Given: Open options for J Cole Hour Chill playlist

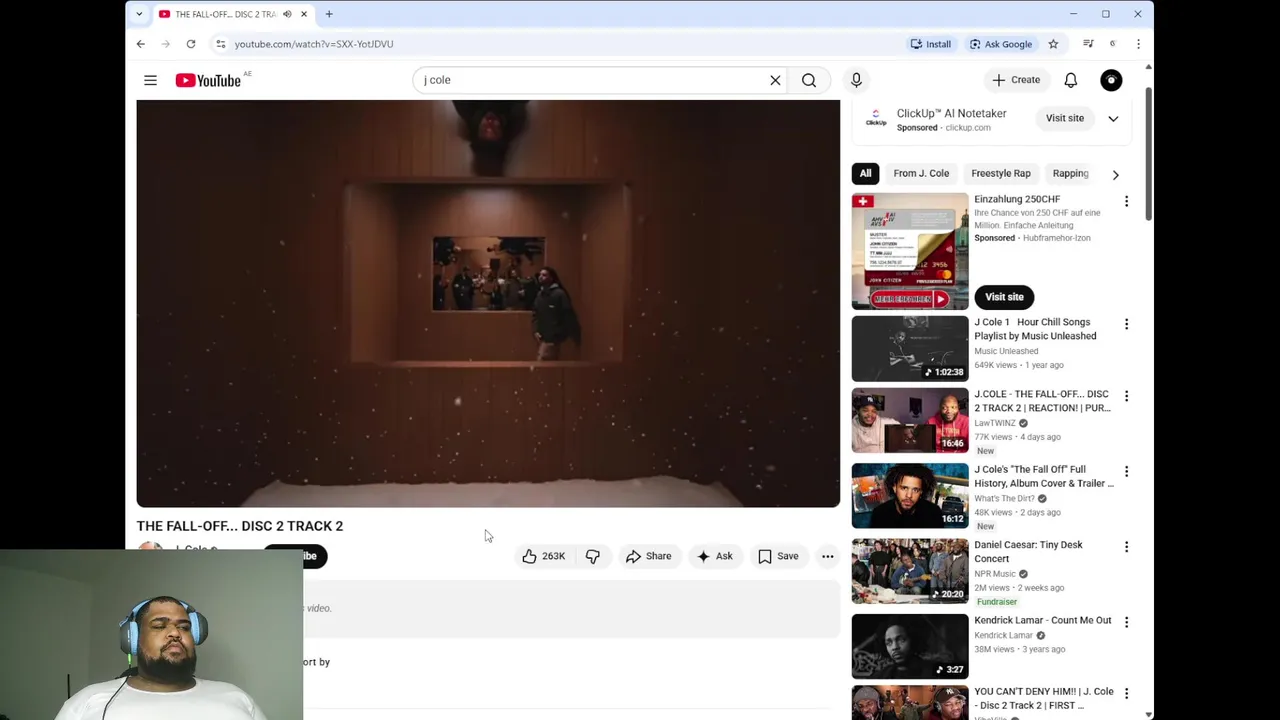Looking at the screenshot, I should 1126,324.
